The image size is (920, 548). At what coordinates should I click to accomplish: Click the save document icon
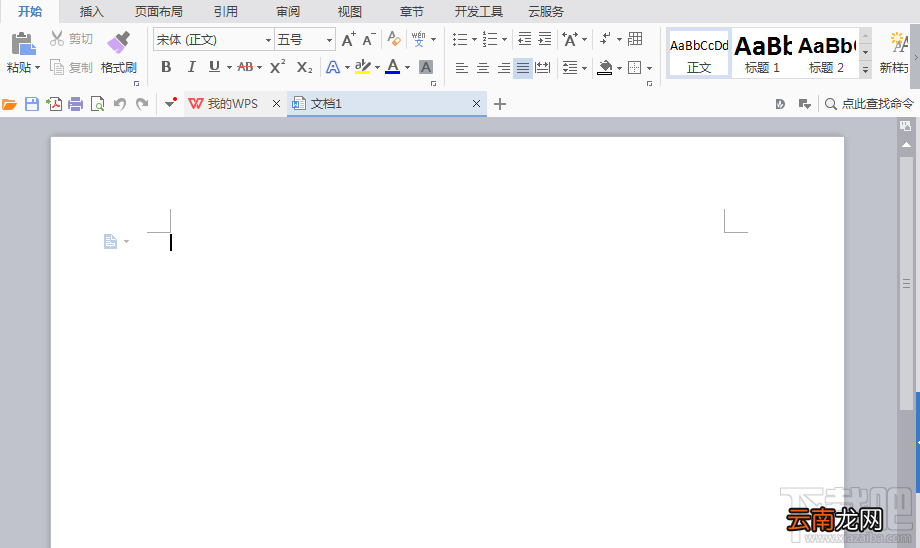(32, 104)
